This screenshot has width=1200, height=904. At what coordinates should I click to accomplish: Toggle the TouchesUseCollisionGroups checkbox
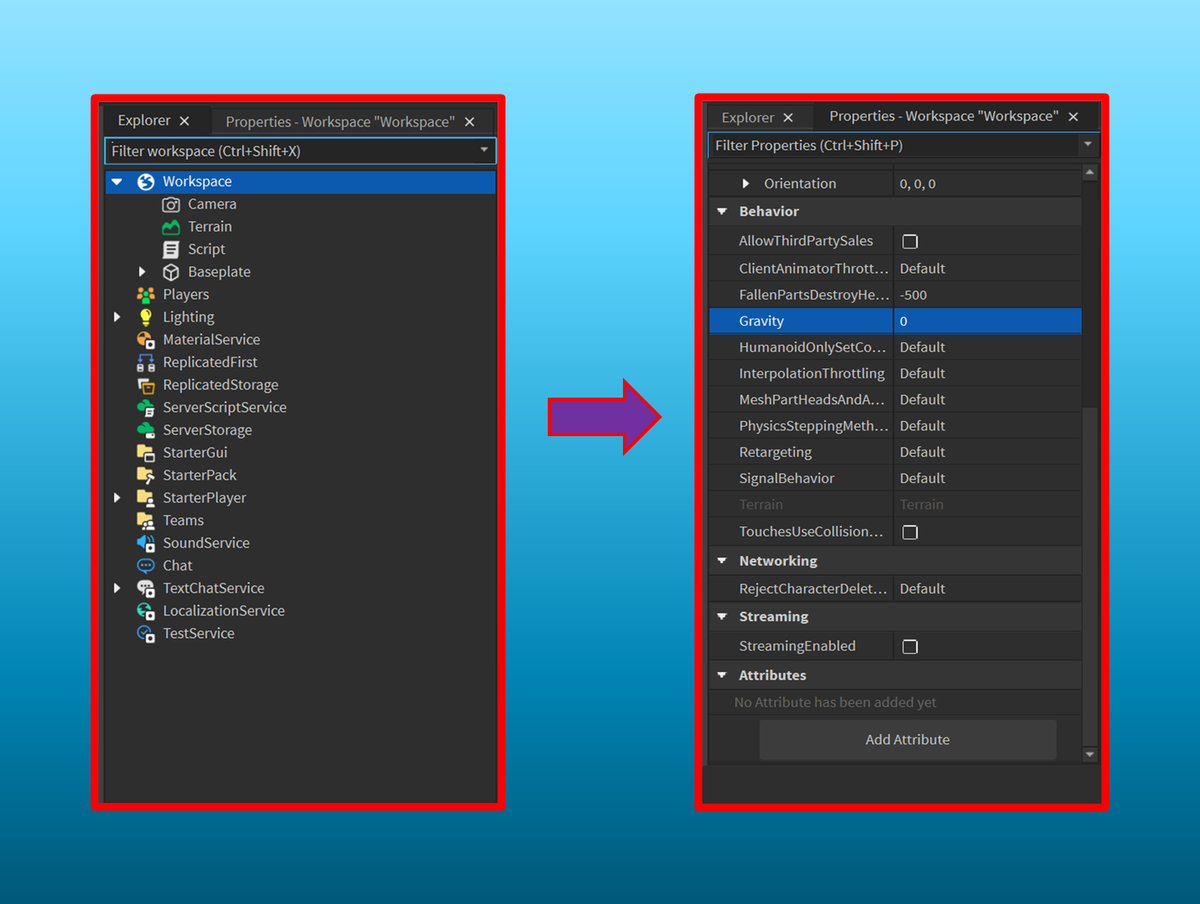[910, 533]
